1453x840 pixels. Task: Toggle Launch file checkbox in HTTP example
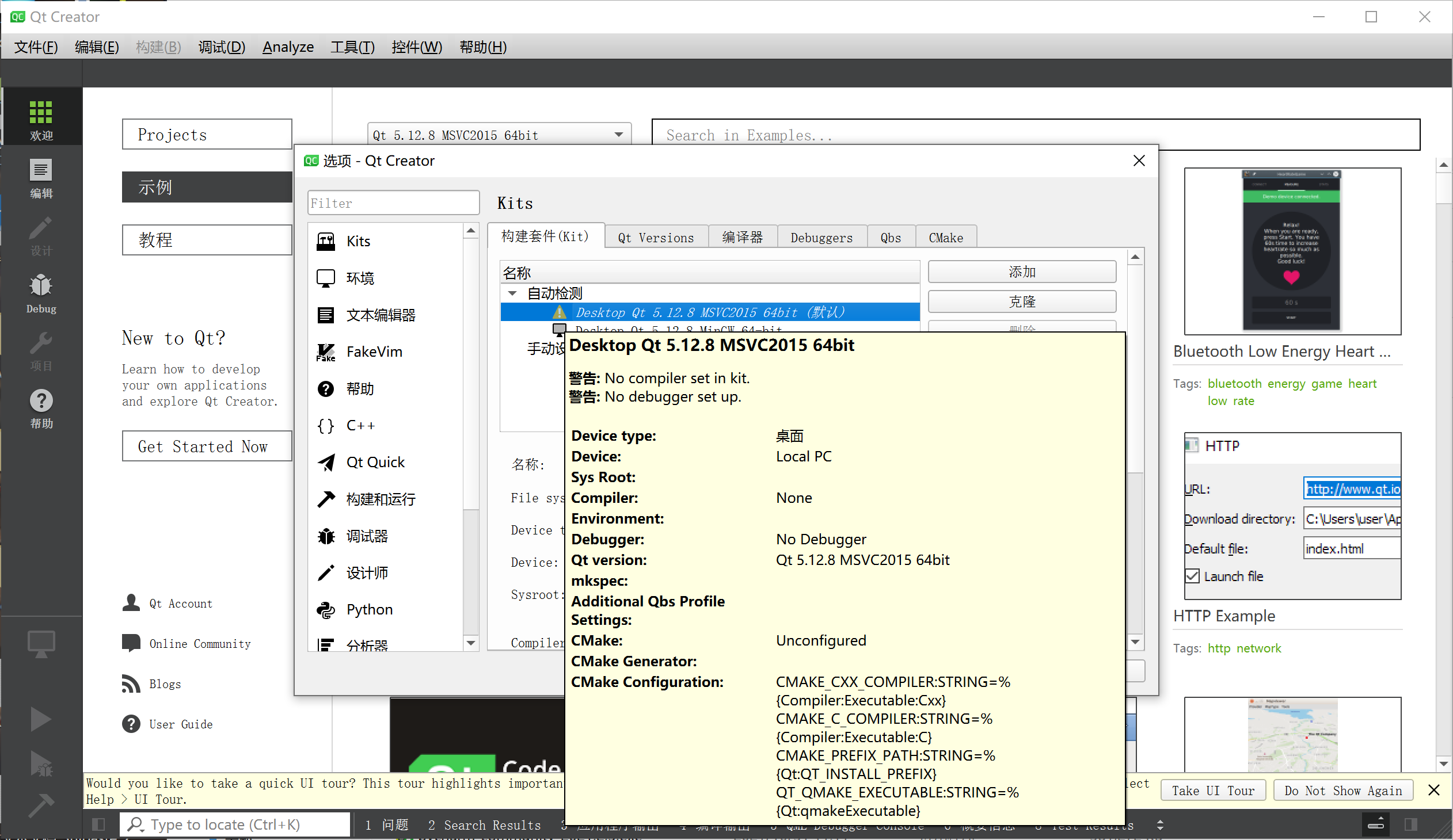point(1192,576)
